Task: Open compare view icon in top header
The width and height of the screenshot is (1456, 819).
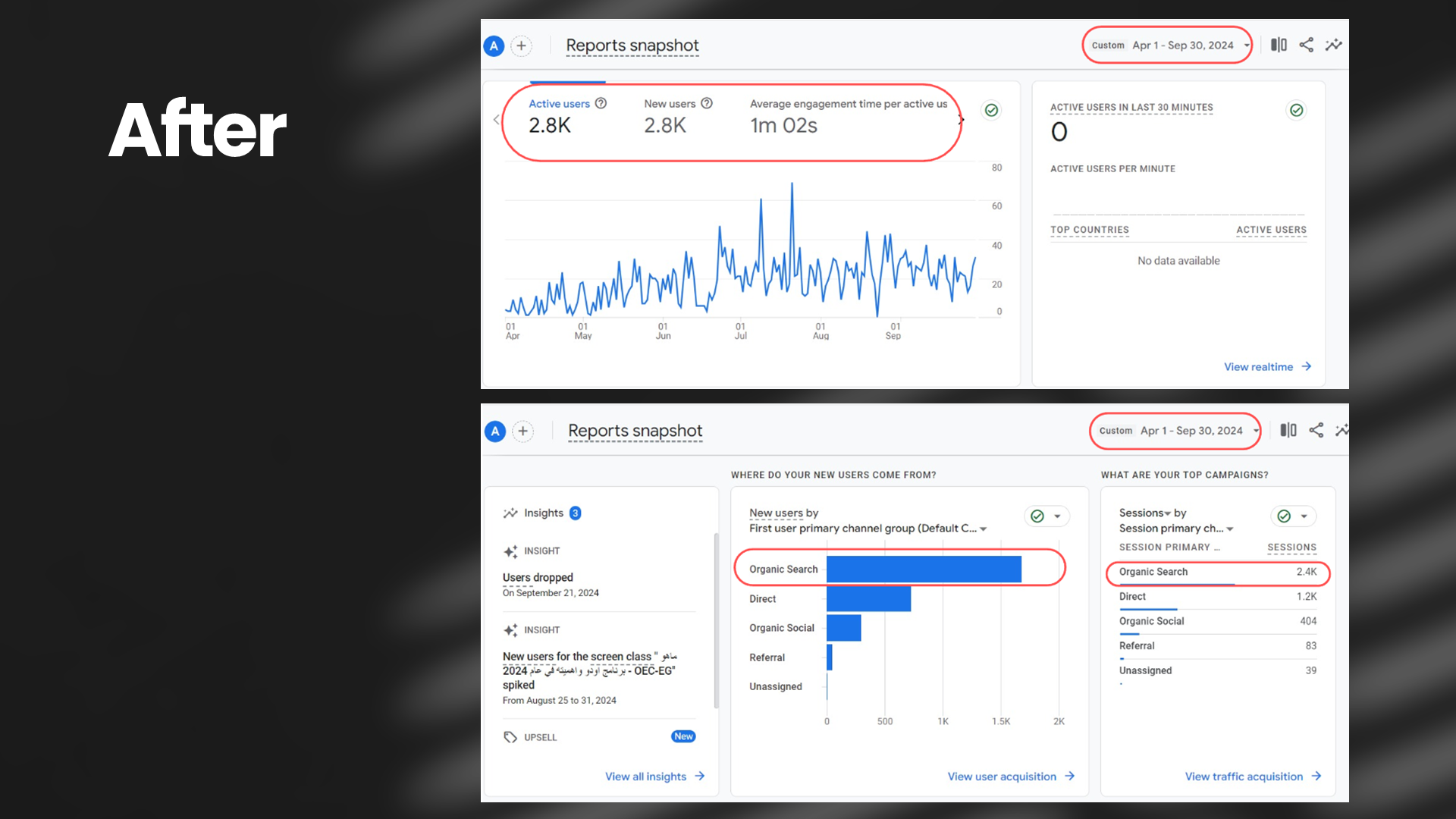Action: 1279,45
